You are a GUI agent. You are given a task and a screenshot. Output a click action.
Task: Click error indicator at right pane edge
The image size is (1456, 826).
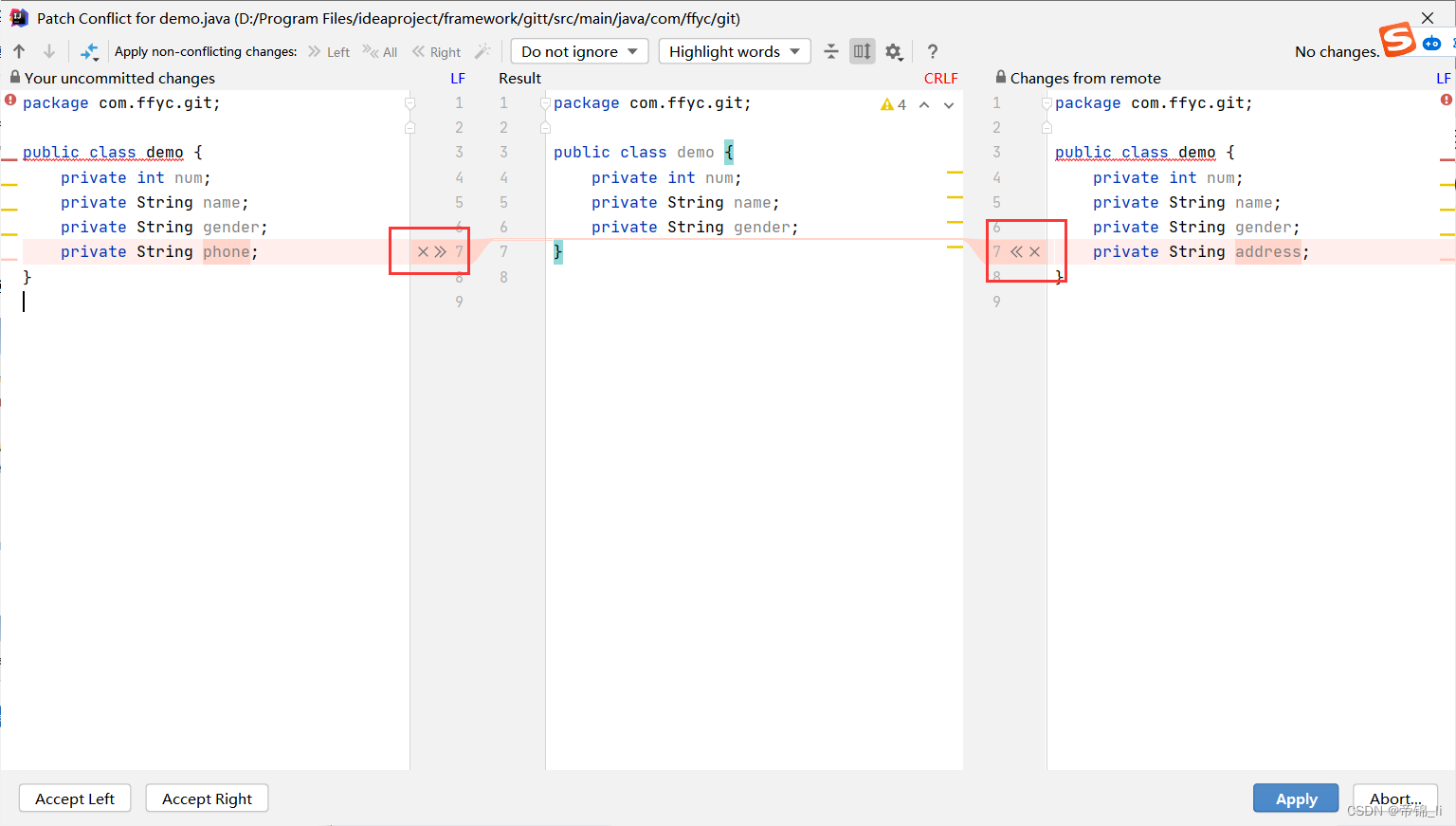pyautogui.click(x=1447, y=99)
